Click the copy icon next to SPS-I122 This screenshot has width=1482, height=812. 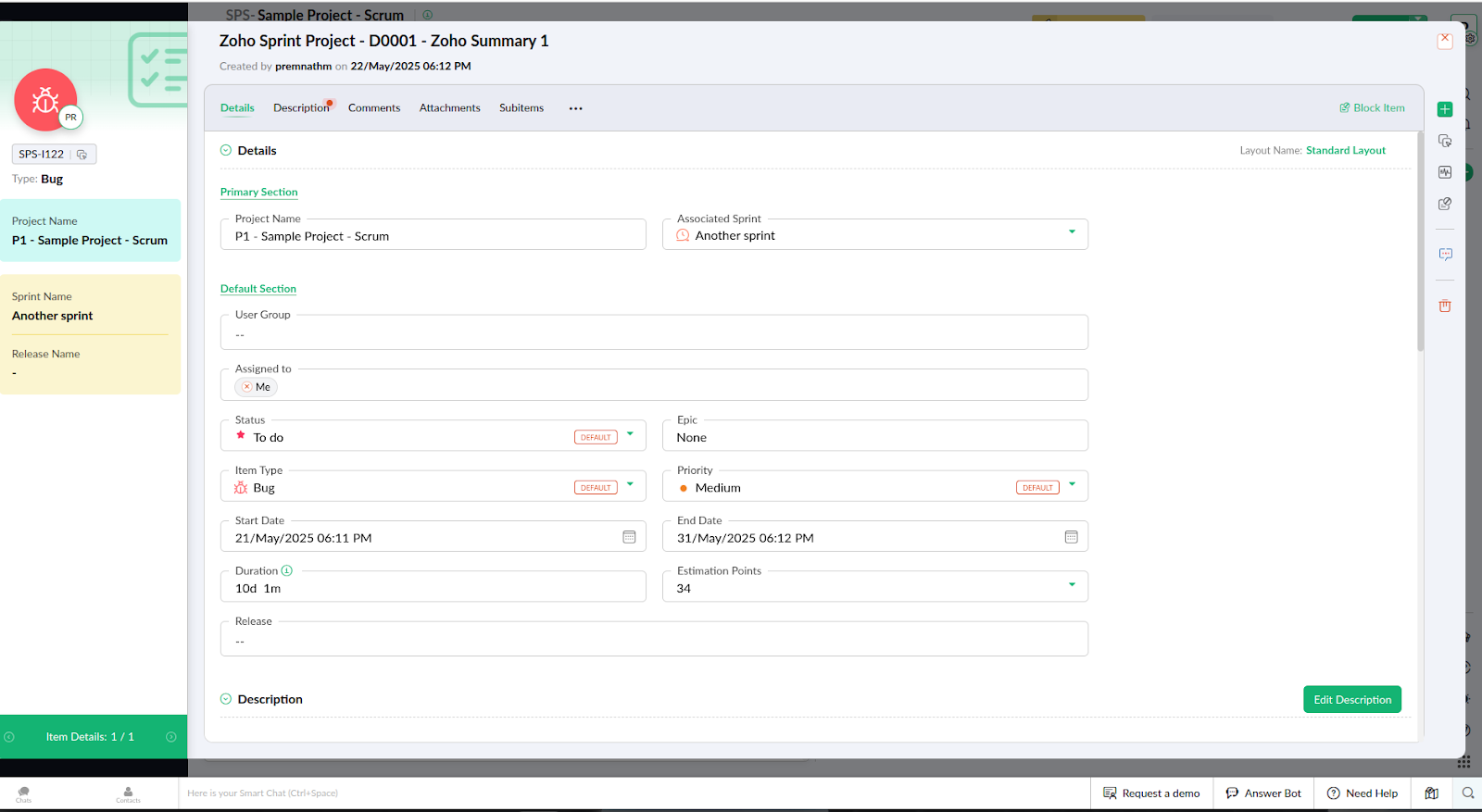[82, 155]
